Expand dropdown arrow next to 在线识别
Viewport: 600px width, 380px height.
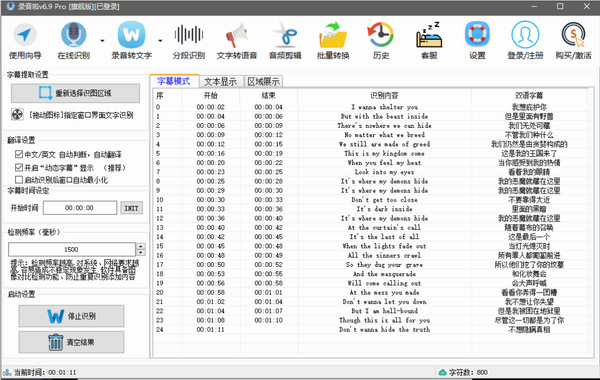click(x=102, y=41)
